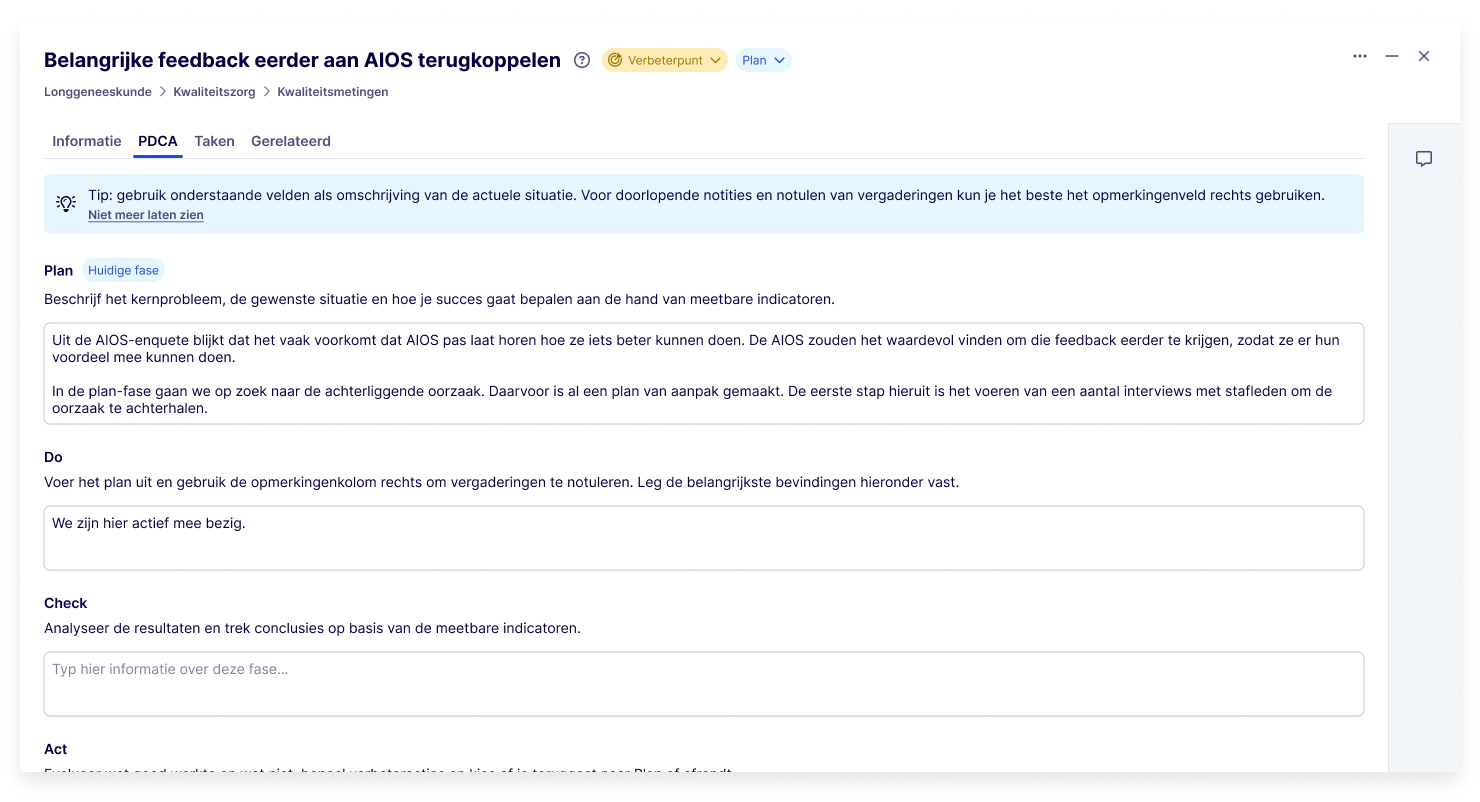
Task: Click the Verbeterpunt target icon
Action: 615,60
